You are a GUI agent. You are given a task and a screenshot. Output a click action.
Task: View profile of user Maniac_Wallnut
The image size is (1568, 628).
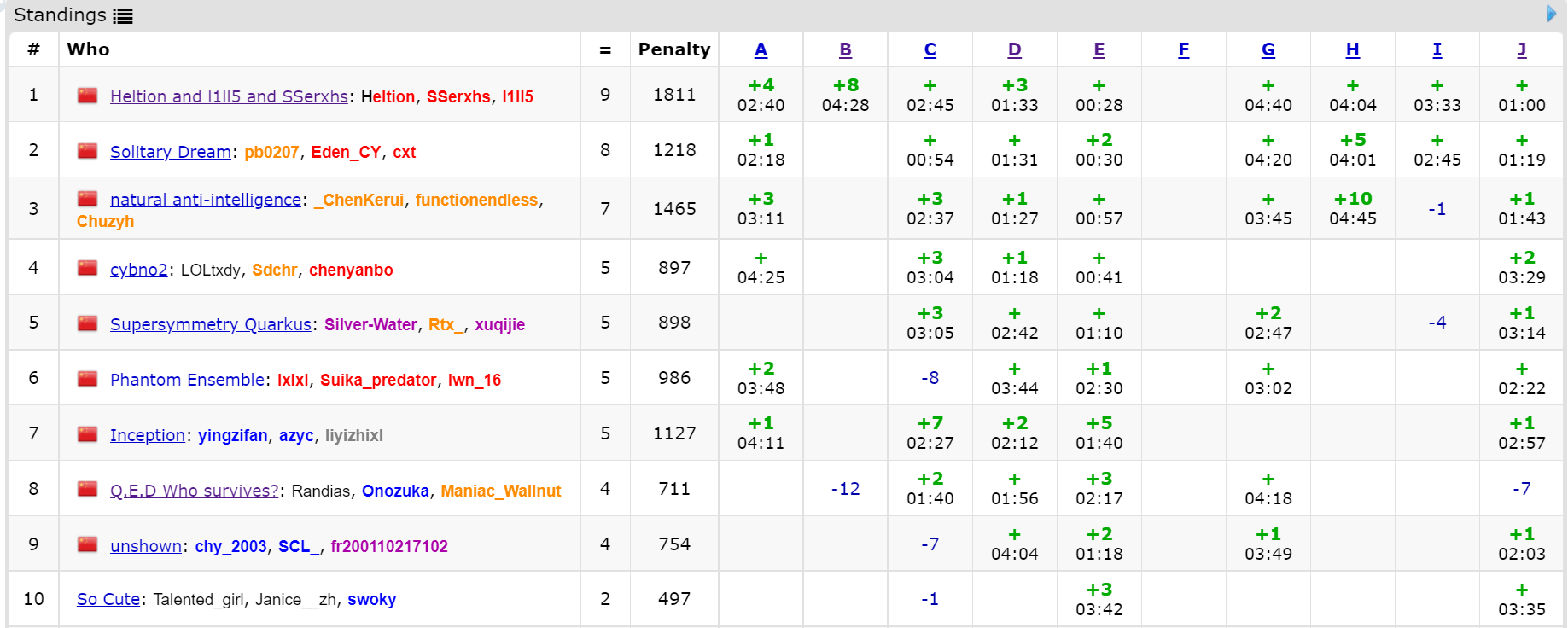(x=500, y=491)
